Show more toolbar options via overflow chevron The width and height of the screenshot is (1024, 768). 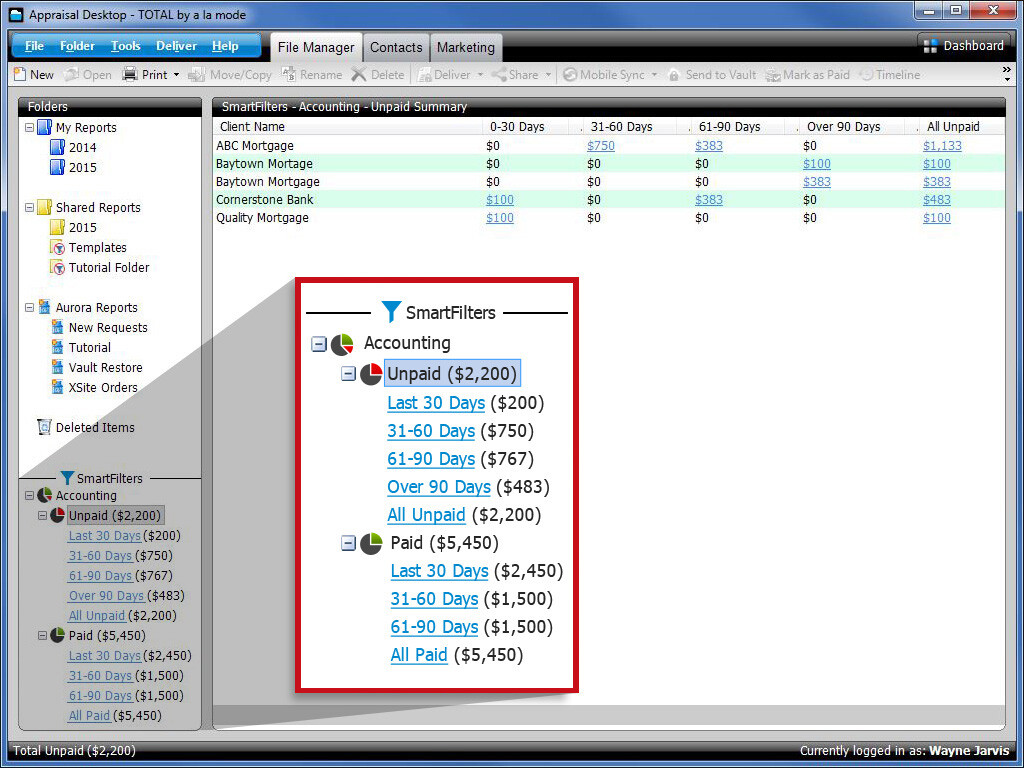1006,74
